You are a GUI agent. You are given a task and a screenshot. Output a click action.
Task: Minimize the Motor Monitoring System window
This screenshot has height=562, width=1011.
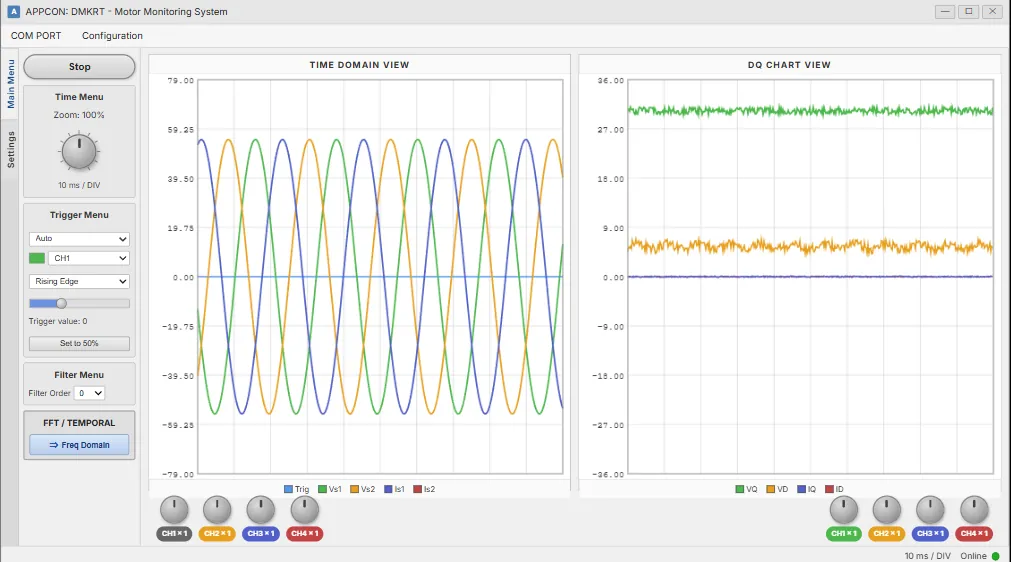(x=945, y=12)
